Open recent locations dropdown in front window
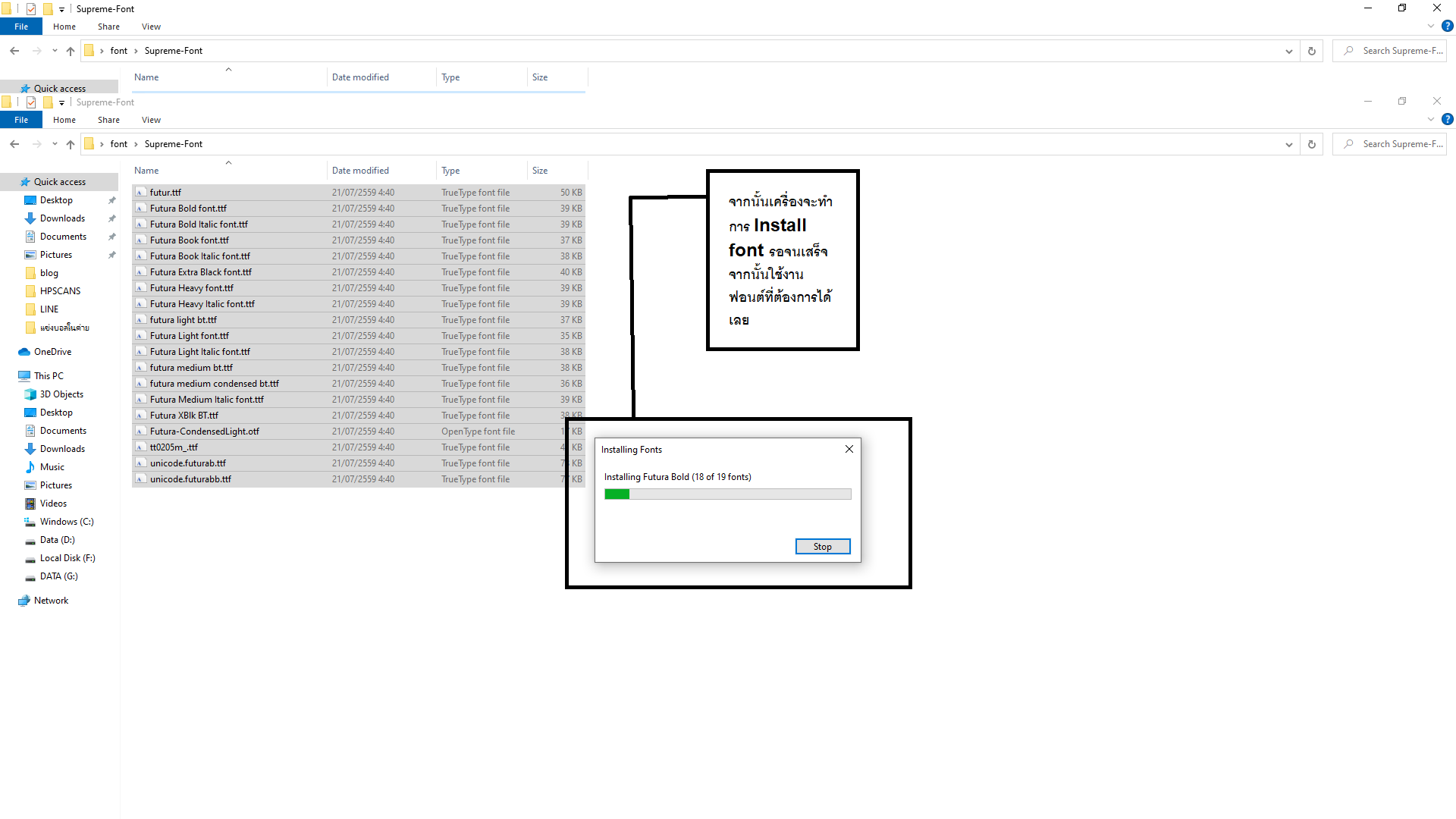Screen dimensions: 1456x819 [55, 144]
